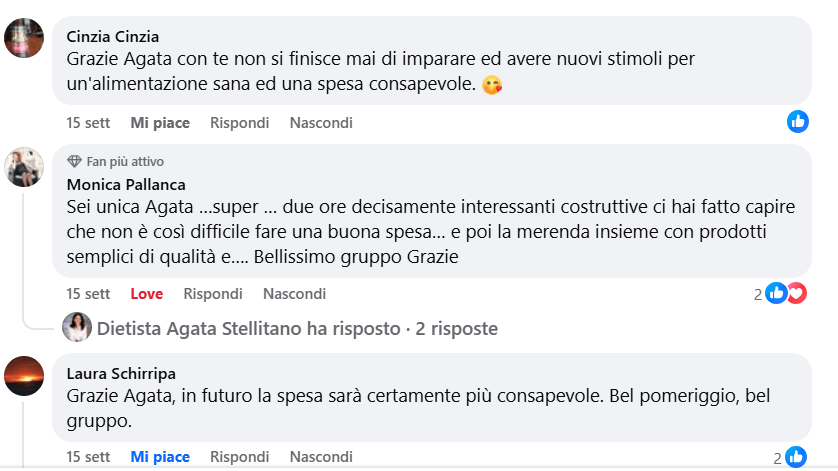Toggle Mi piace on Laura's comment

tap(160, 457)
